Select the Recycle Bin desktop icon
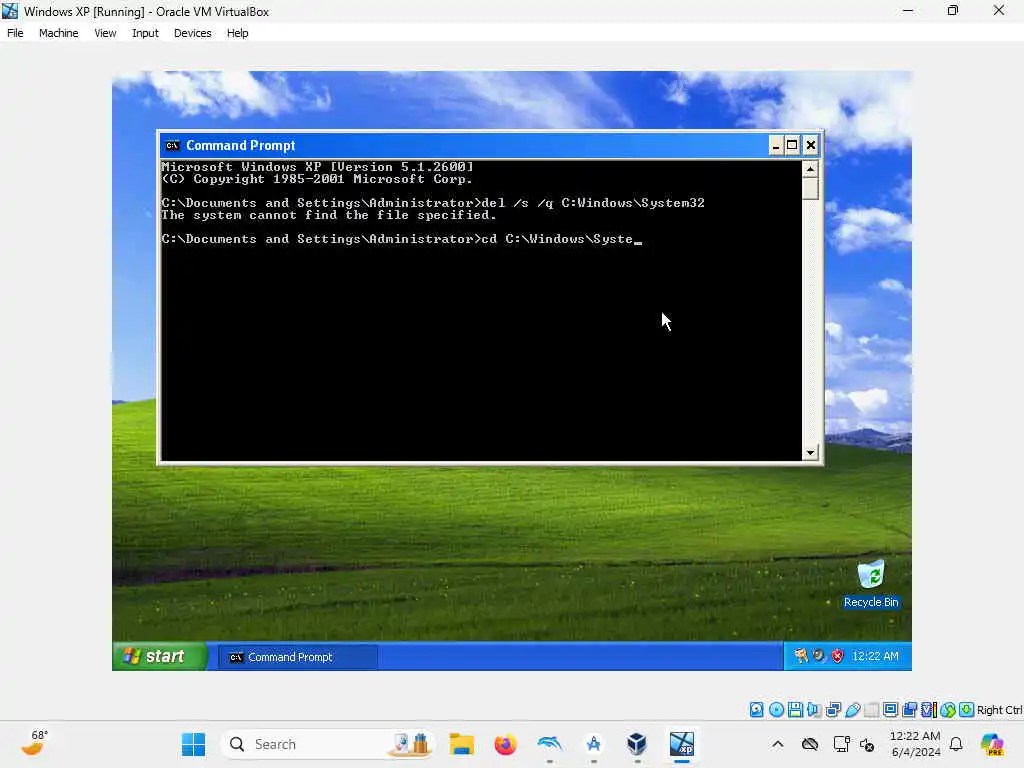 point(871,584)
